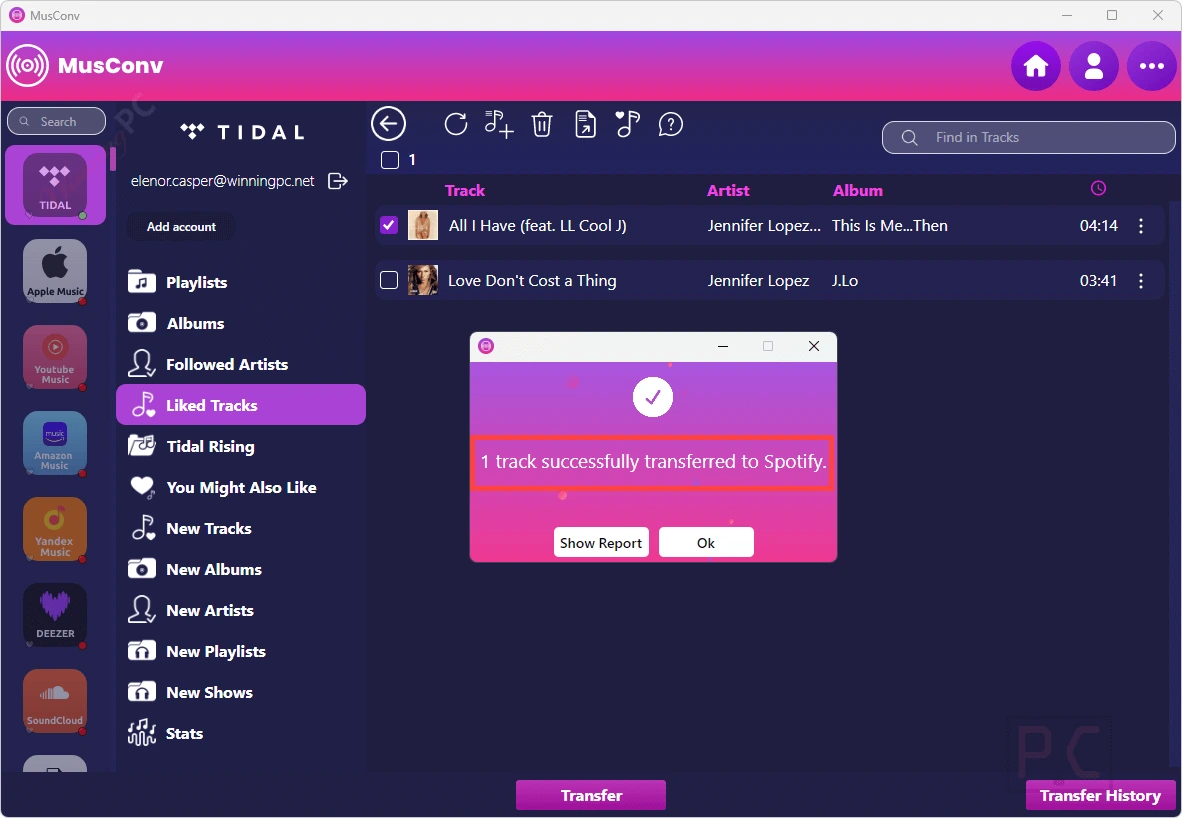The height and width of the screenshot is (818, 1182).
Task: Toggle select-all tracks checkbox
Action: [390, 160]
